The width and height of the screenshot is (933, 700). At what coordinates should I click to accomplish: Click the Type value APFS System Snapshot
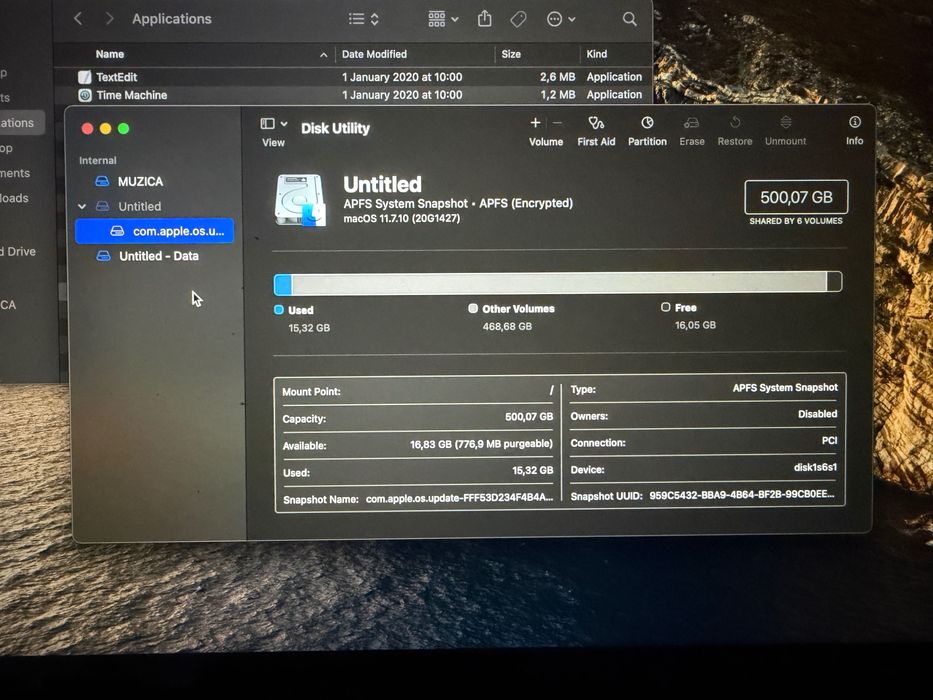(x=785, y=388)
